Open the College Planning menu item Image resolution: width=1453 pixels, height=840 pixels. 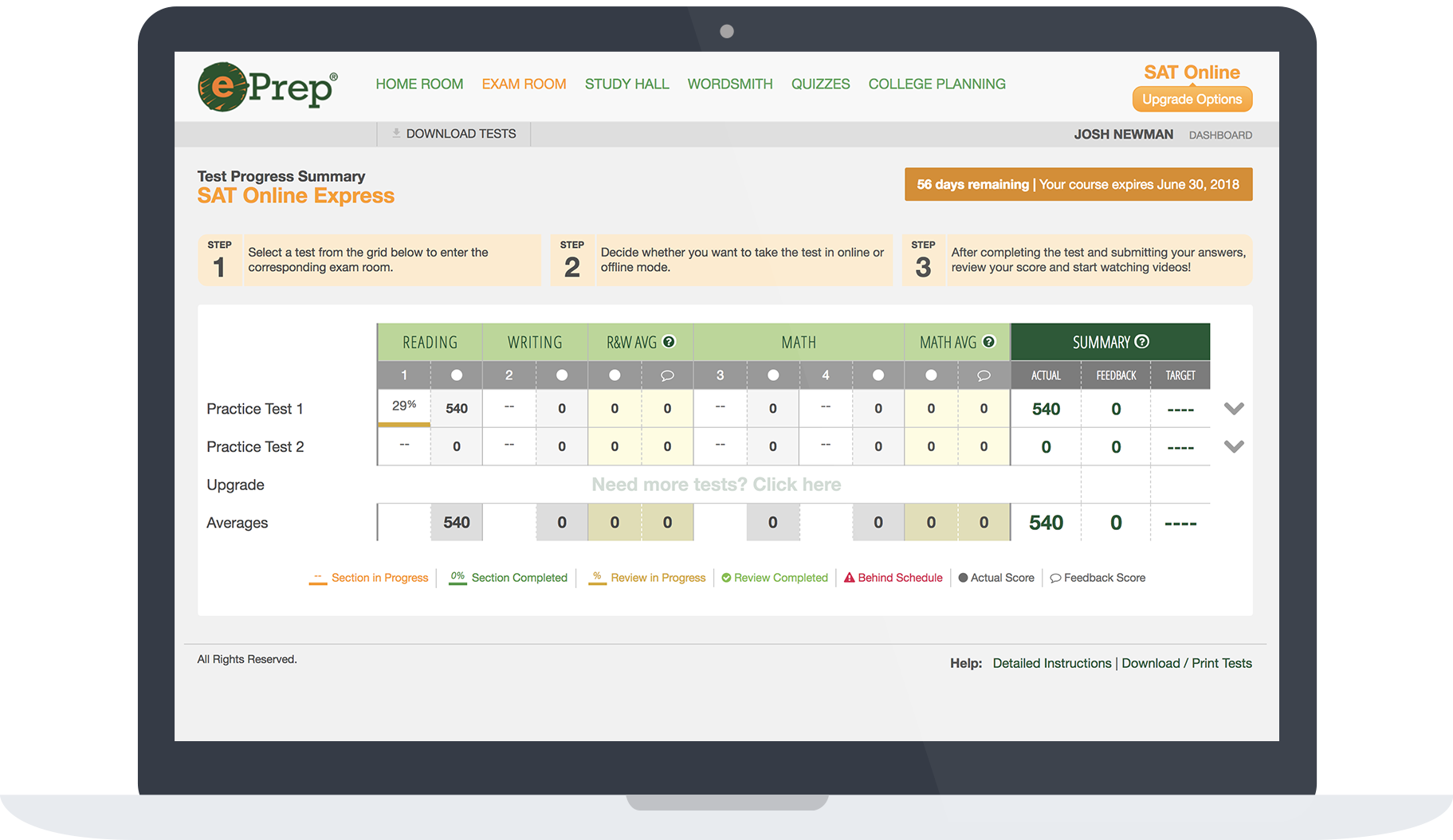pyautogui.click(x=937, y=84)
